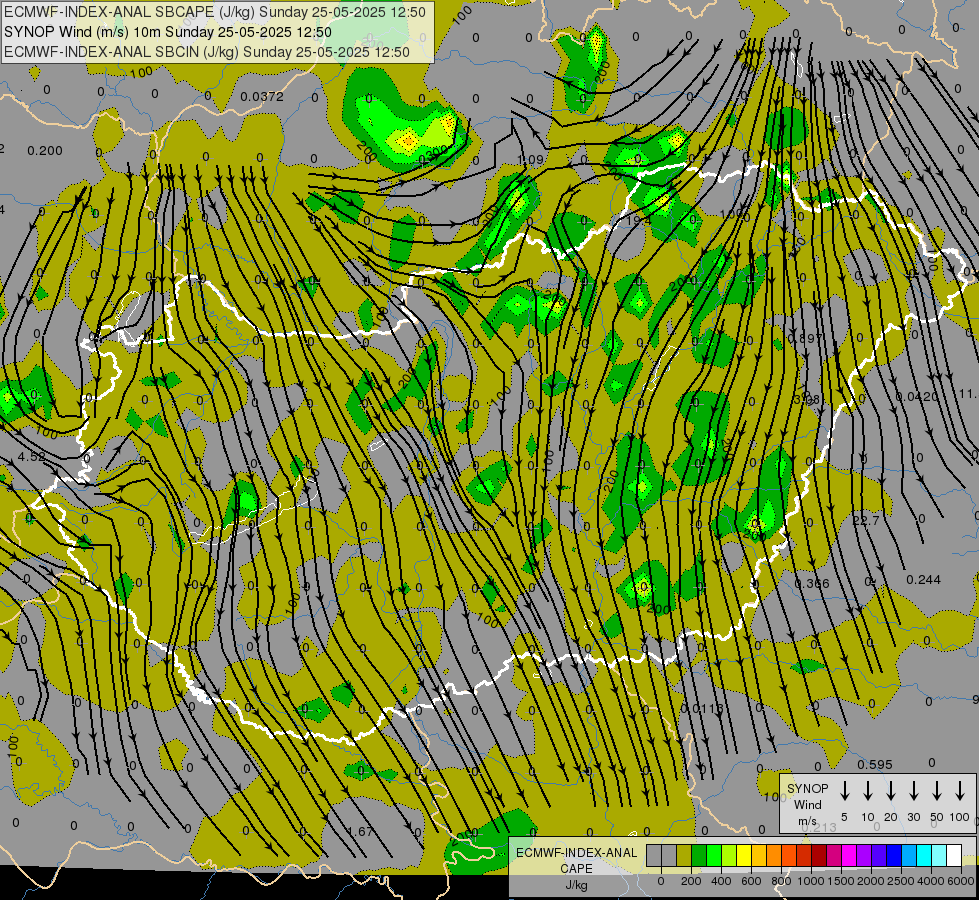
Task: Click the ECMWF-INDEX-ANAL CAPE legend label
Action: point(576,861)
